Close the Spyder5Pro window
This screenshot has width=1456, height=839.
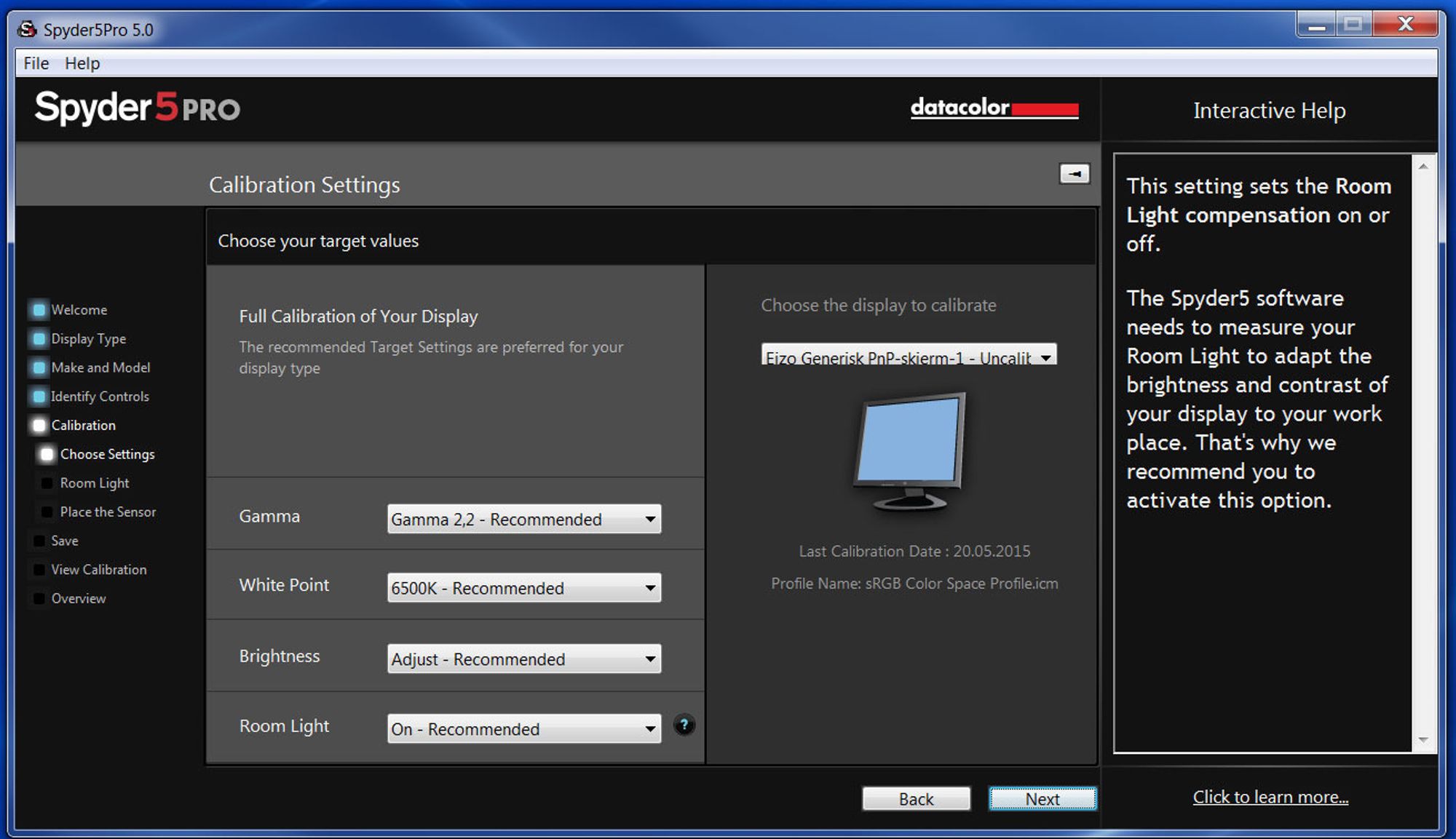coord(1406,25)
